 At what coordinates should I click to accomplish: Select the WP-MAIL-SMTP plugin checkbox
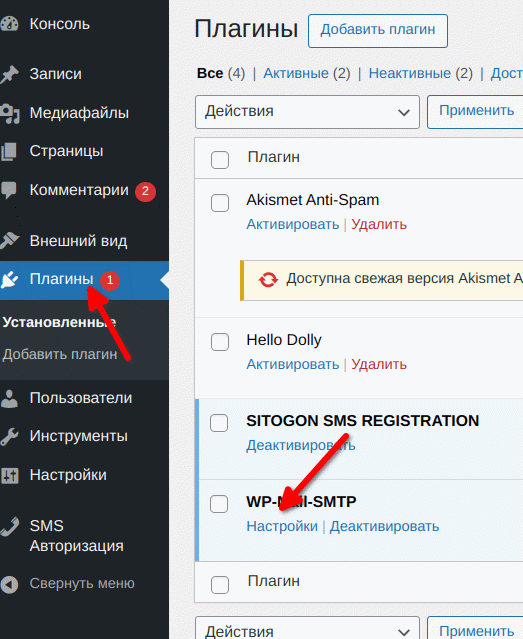(219, 504)
